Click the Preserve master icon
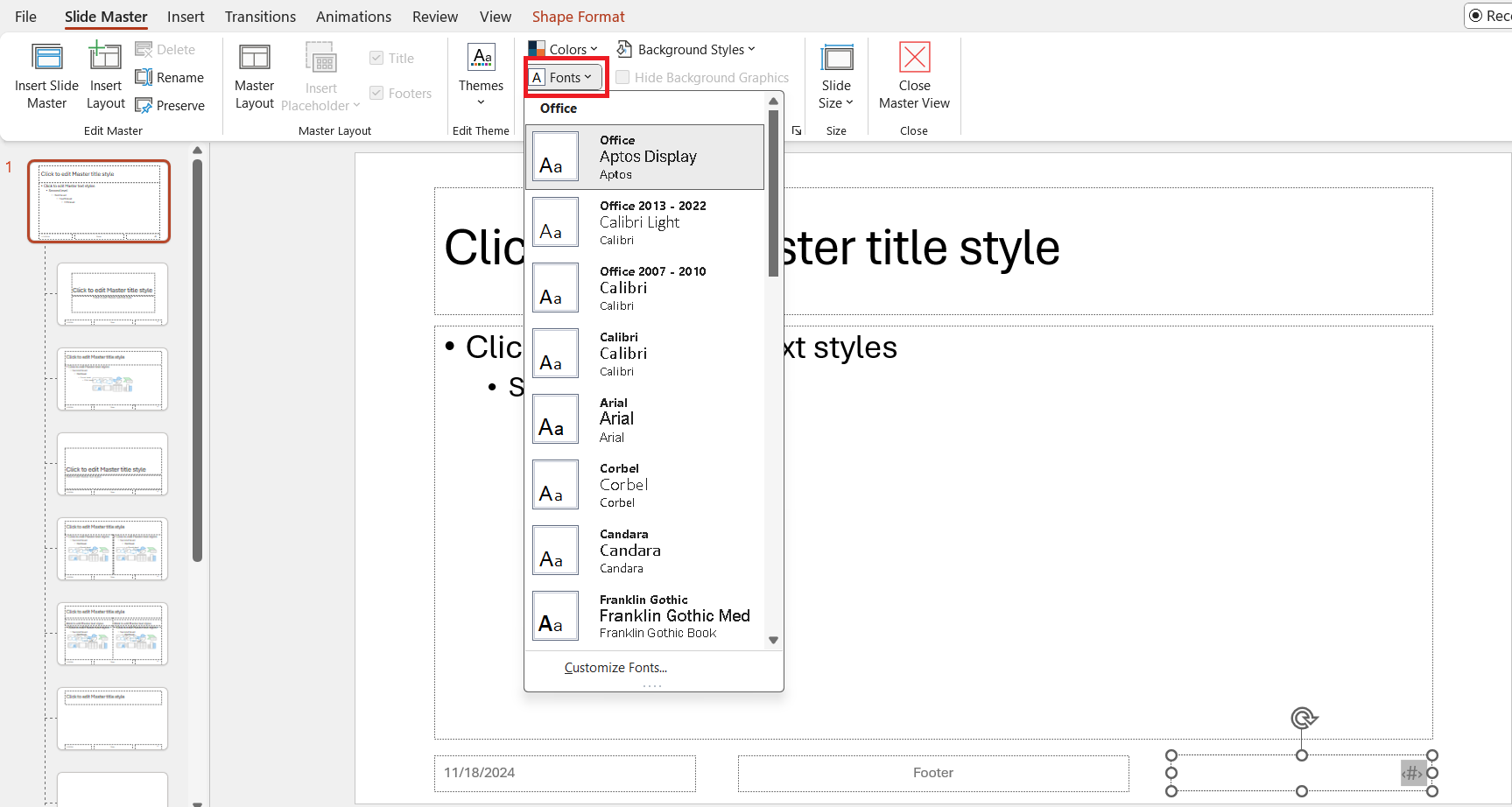The image size is (1512, 807). (144, 106)
